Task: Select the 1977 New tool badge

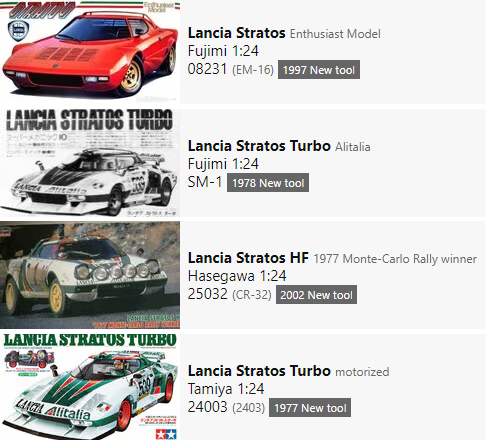Action: (x=310, y=408)
